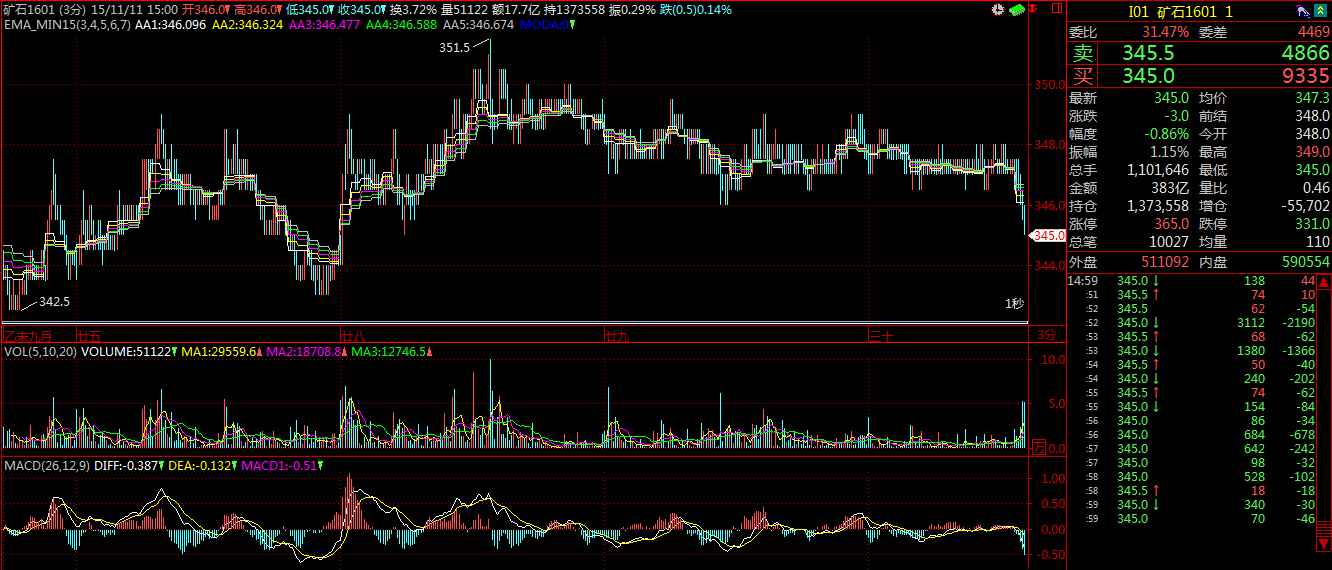Image resolution: width=1332 pixels, height=570 pixels.
Task: Click the green double-arrow icon in quote header
Action: tap(1321, 11)
